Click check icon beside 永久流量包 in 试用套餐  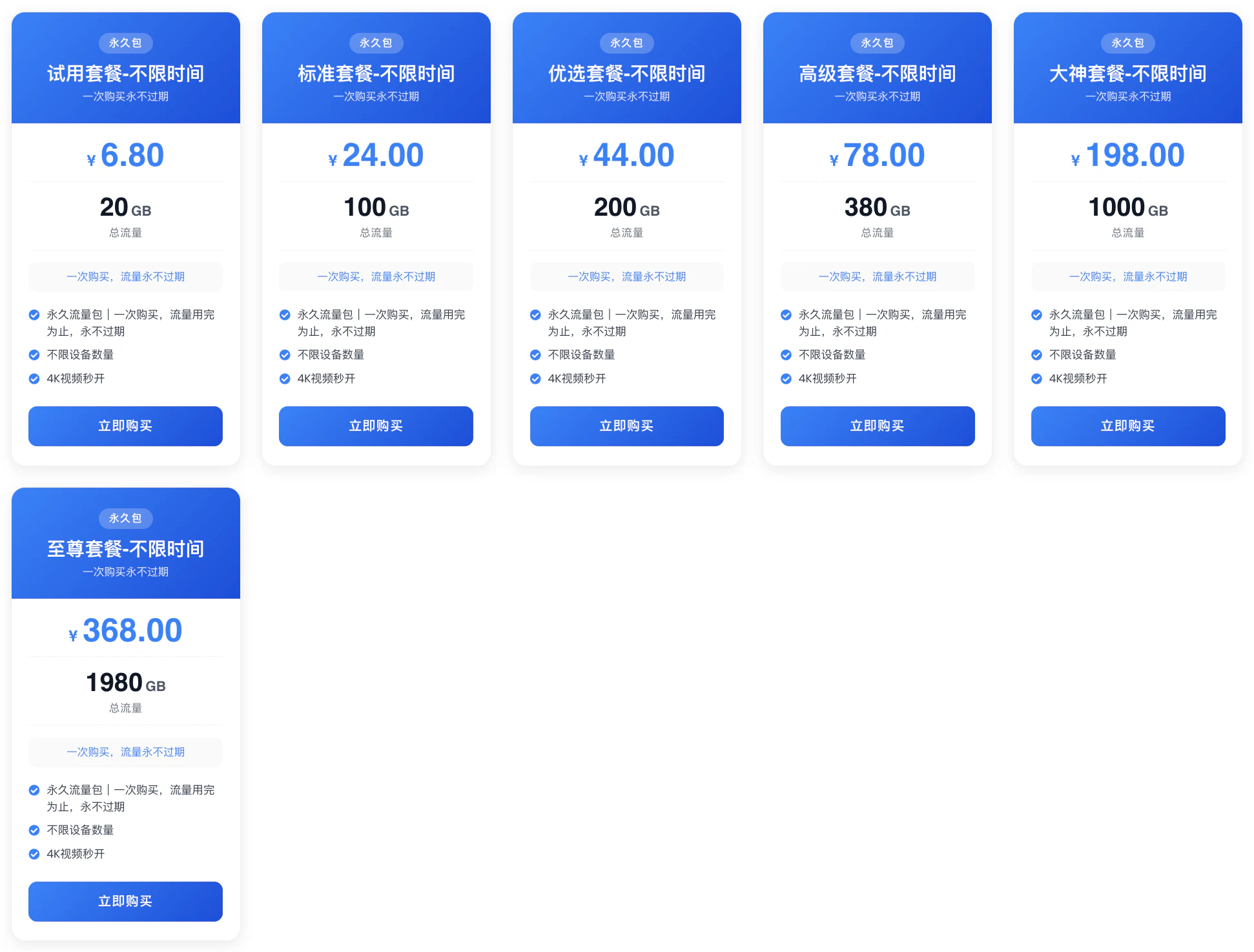[x=34, y=315]
